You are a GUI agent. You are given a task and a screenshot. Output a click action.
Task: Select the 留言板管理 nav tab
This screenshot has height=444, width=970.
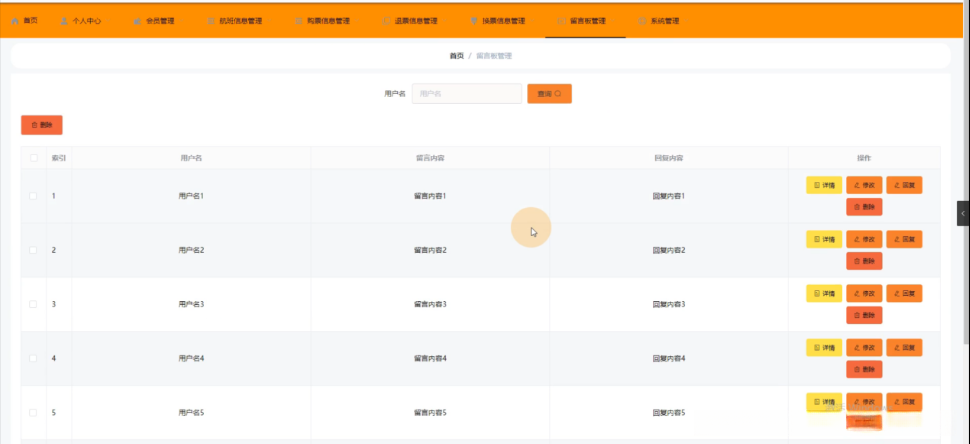(585, 20)
